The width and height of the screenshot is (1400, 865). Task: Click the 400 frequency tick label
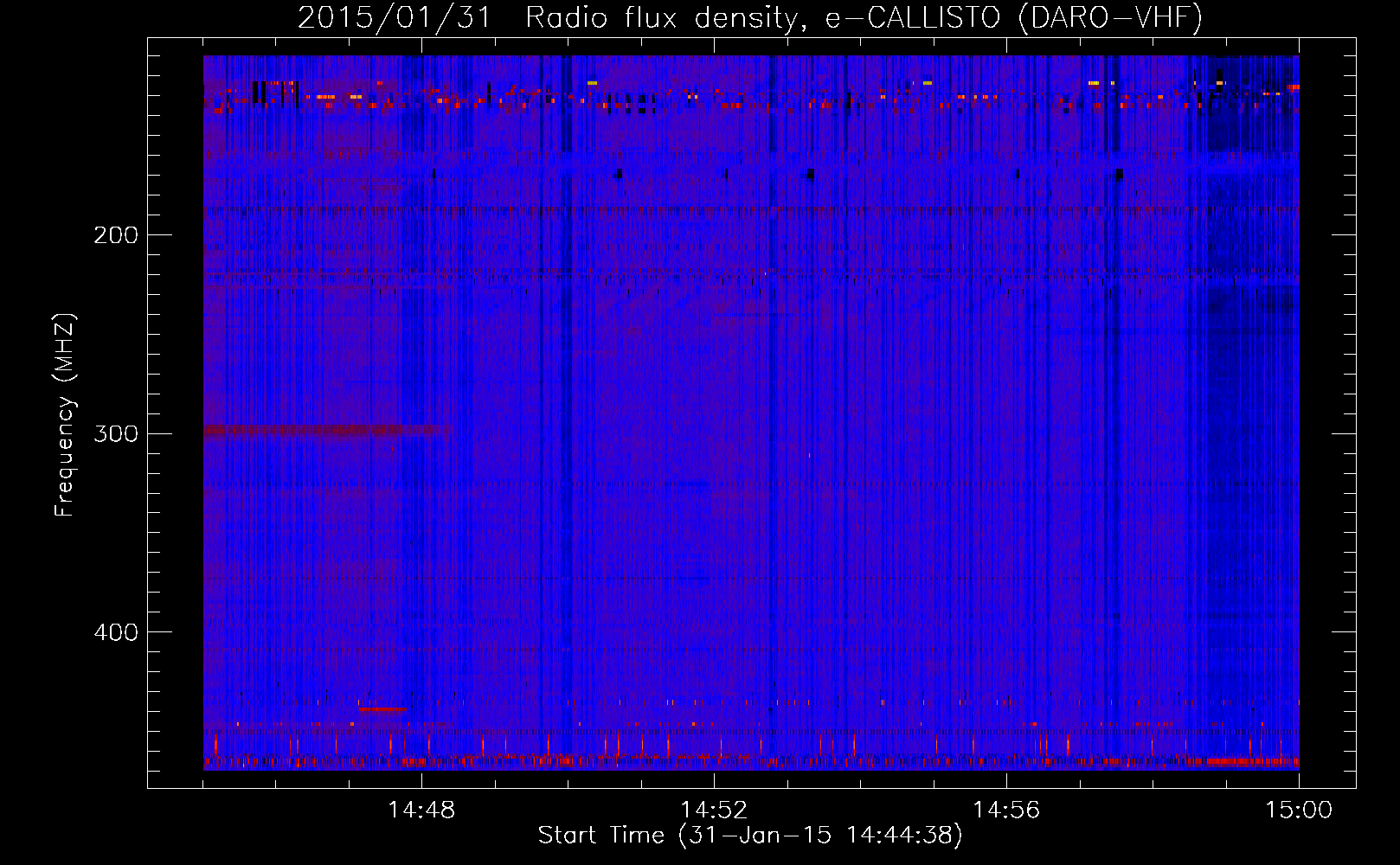coord(116,632)
